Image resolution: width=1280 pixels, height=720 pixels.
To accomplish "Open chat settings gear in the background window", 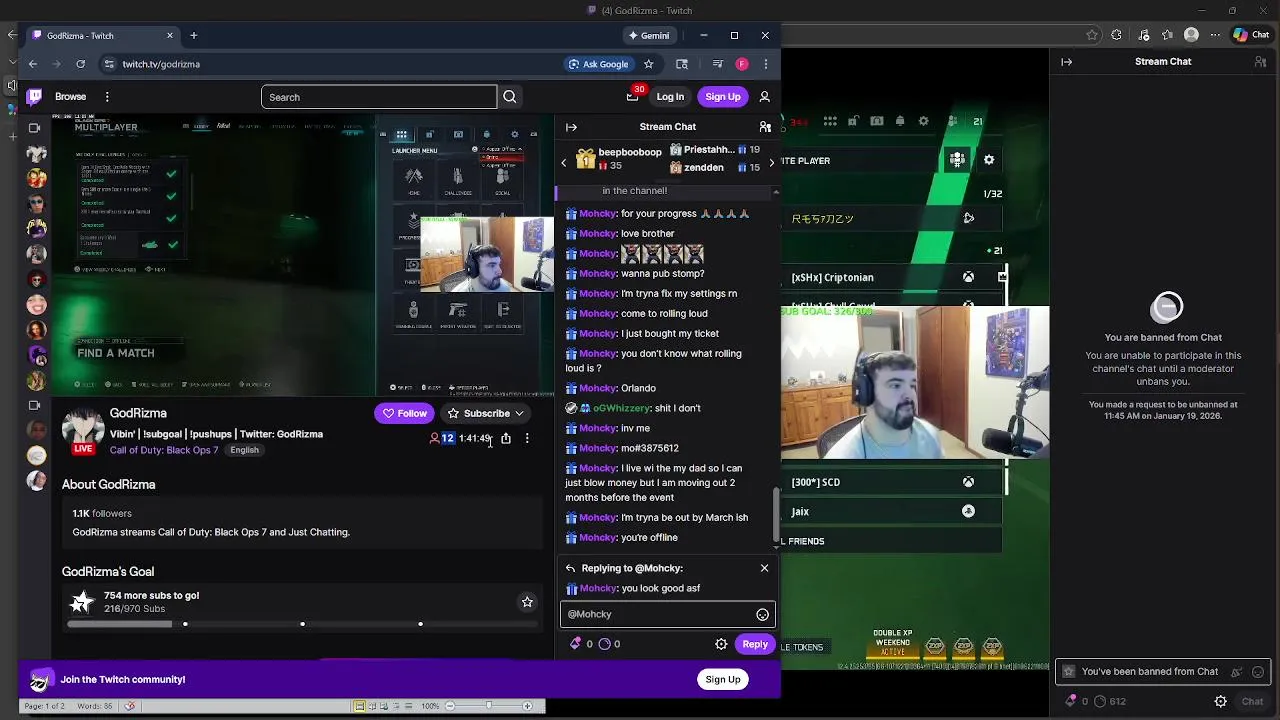I will [1220, 701].
